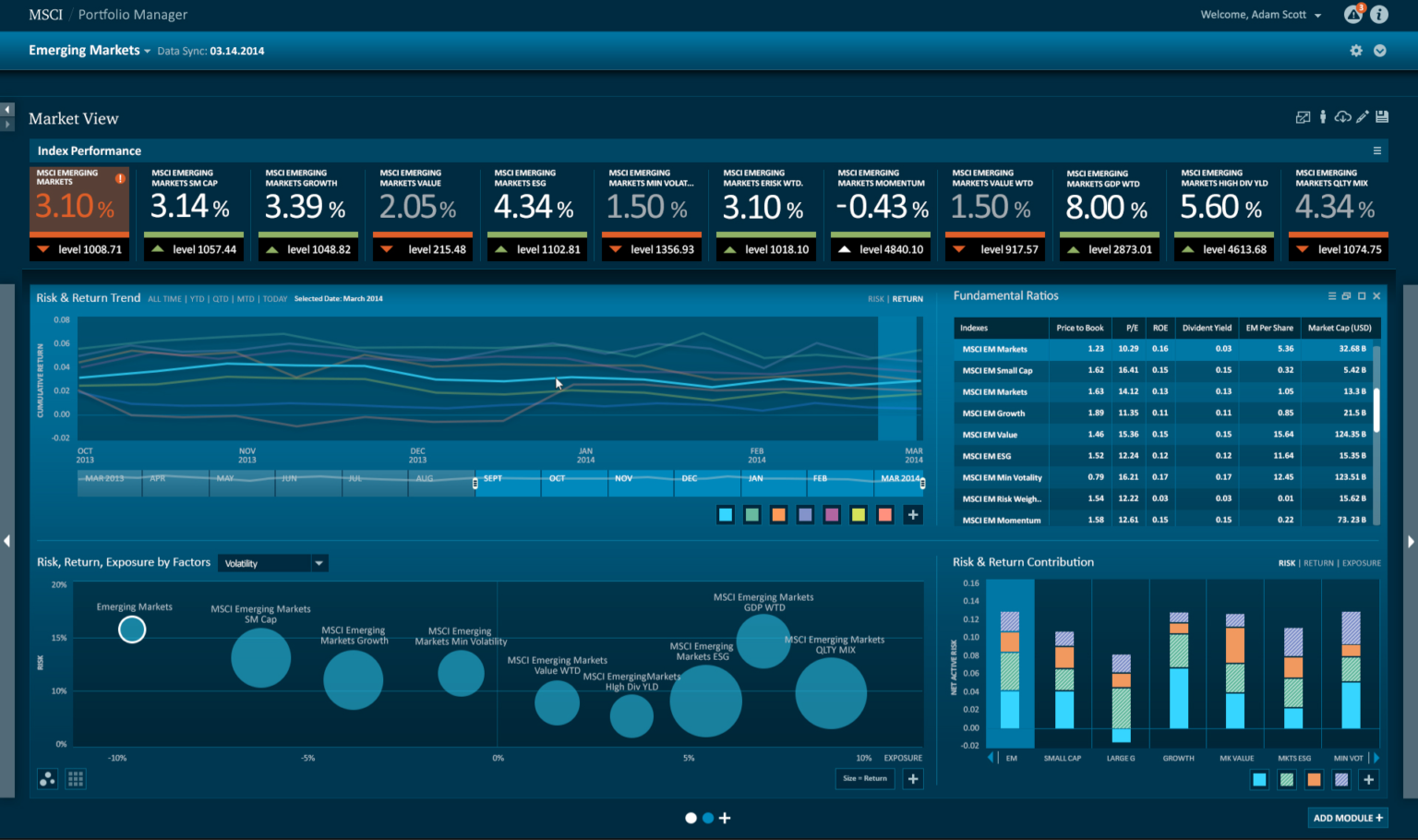Image resolution: width=1418 pixels, height=840 pixels.
Task: Open MSCI Emerging Markets GDP WTD card
Action: [1110, 214]
